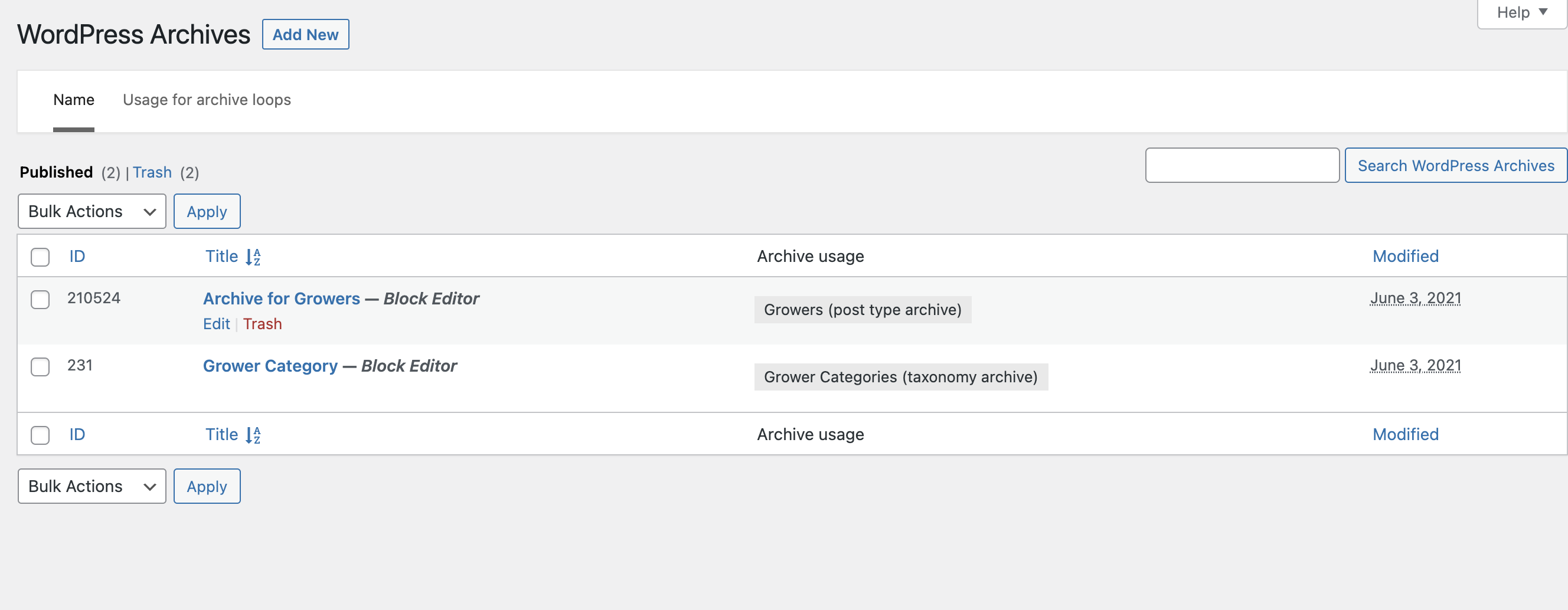Open the top Bulk Actions dropdown
The image size is (1568, 610).
[x=92, y=212]
